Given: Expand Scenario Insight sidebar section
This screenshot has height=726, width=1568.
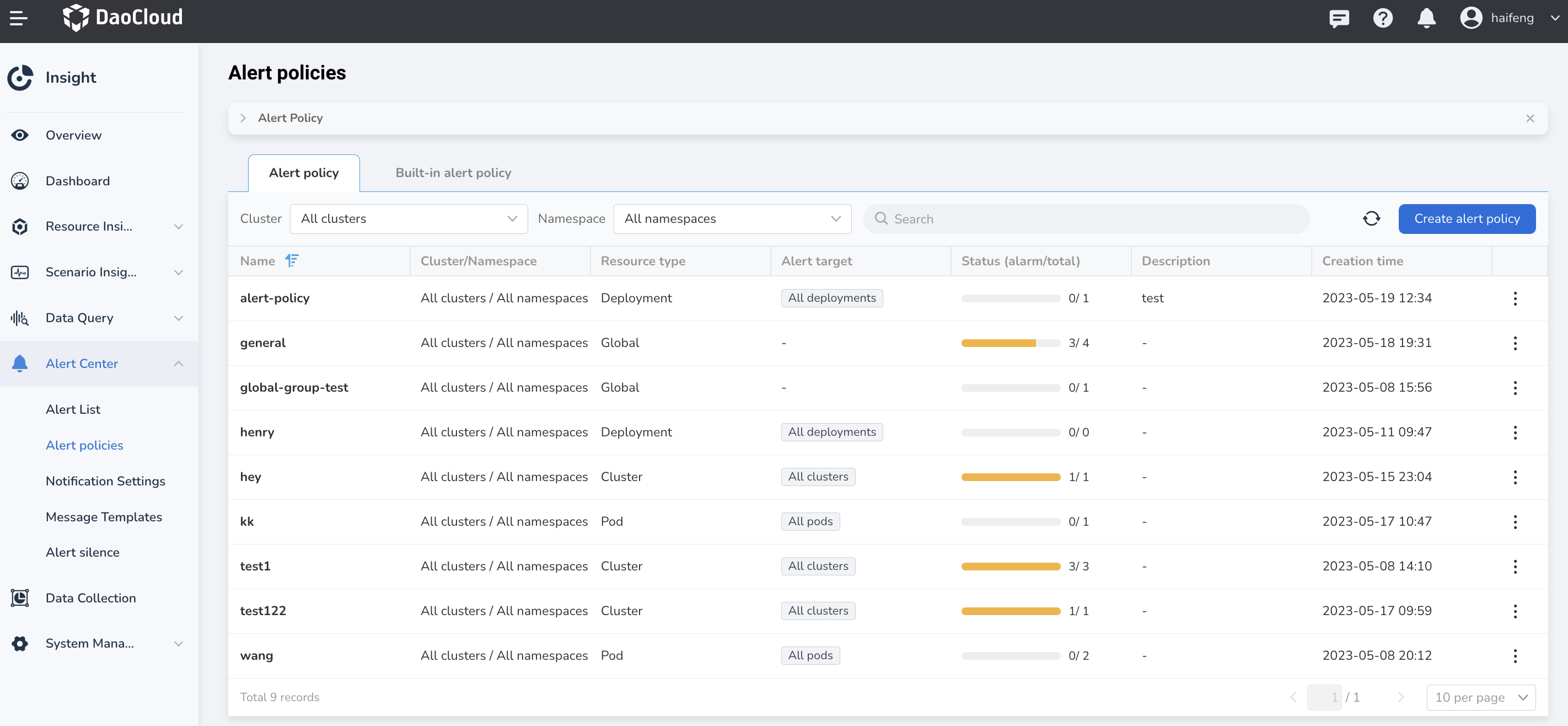Looking at the screenshot, I should [178, 273].
